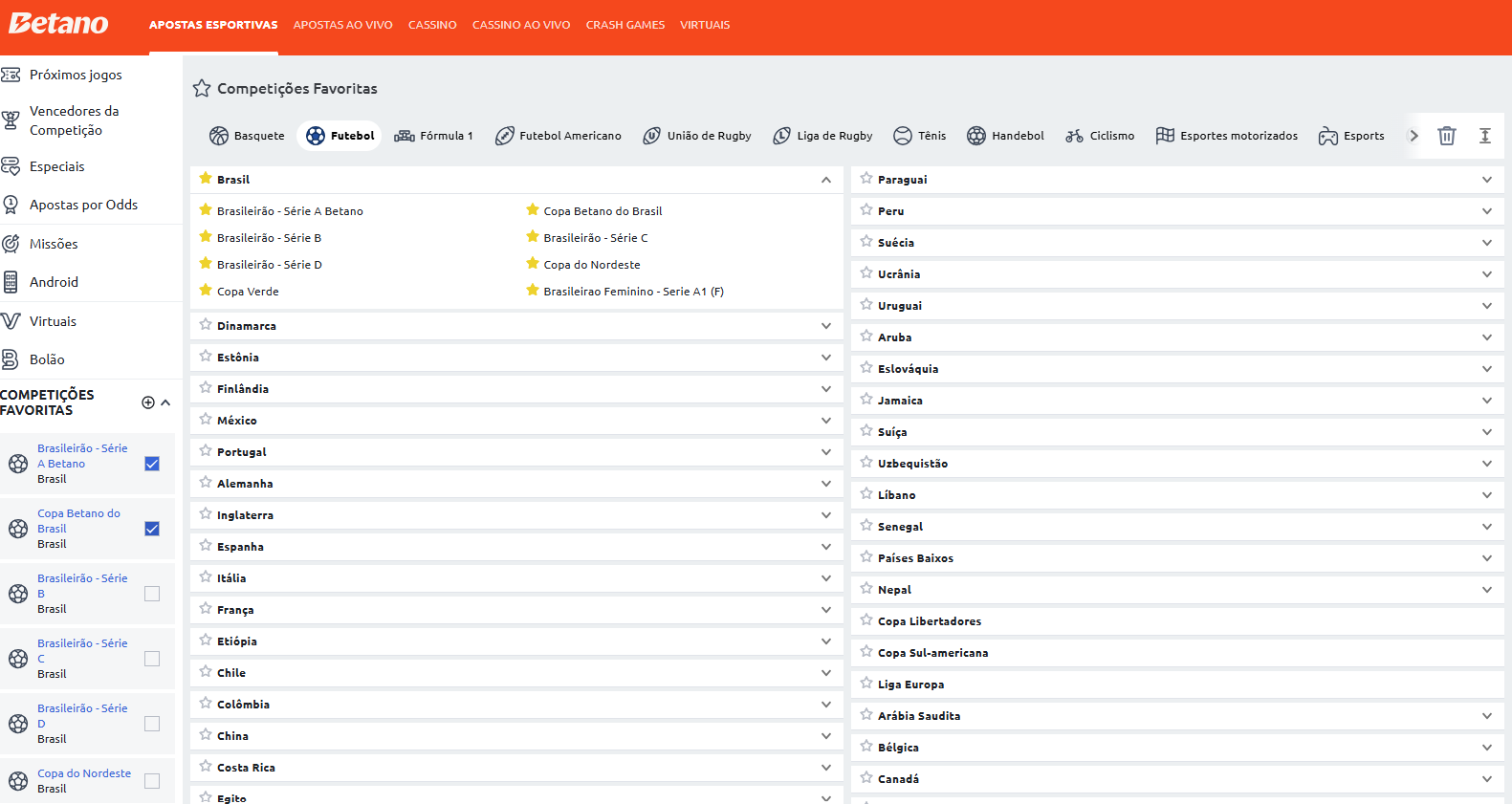This screenshot has width=1512, height=804.
Task: Star the Paraguai competitions
Action: (866, 179)
